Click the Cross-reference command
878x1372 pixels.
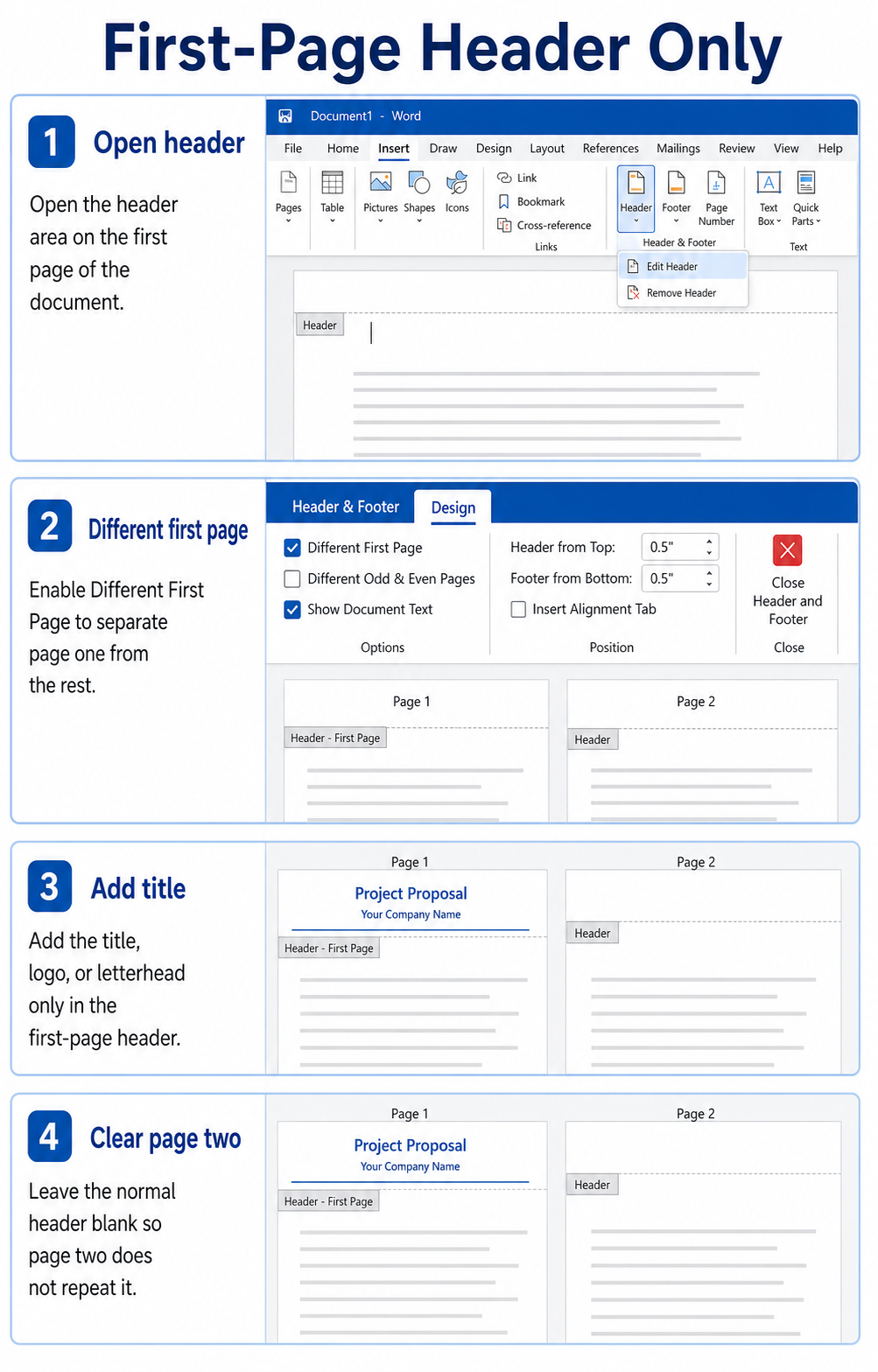(544, 225)
